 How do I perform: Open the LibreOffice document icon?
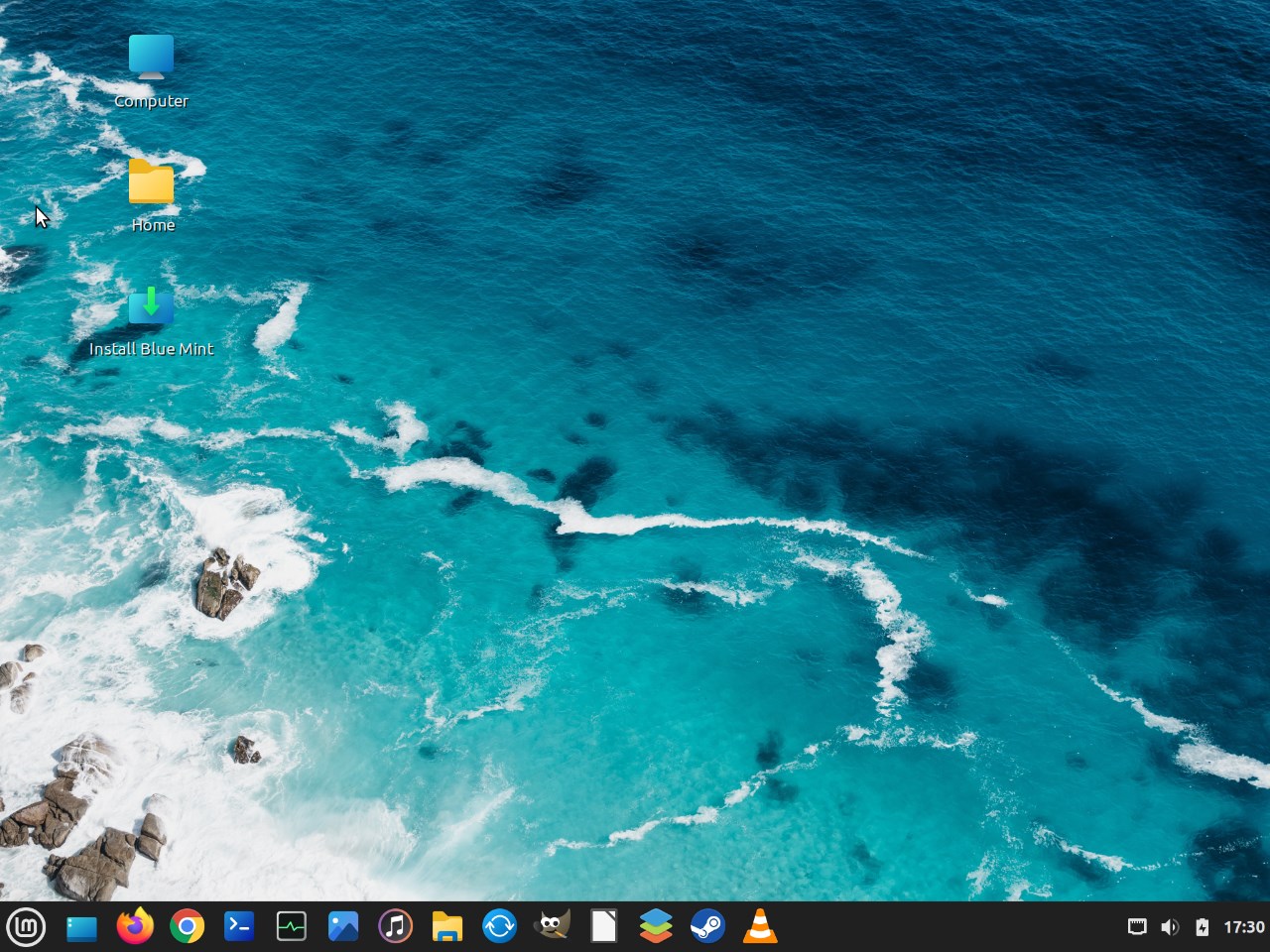click(603, 927)
